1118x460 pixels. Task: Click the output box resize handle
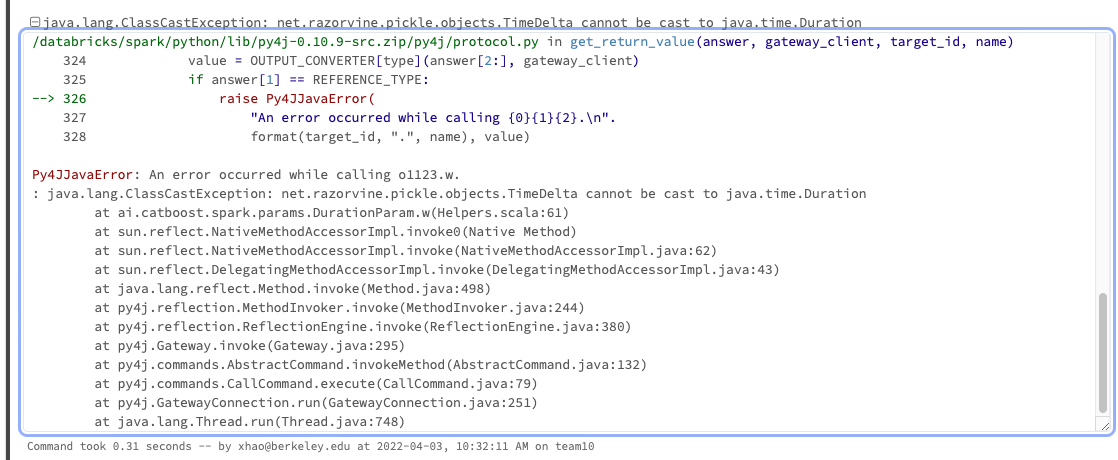[1104, 426]
